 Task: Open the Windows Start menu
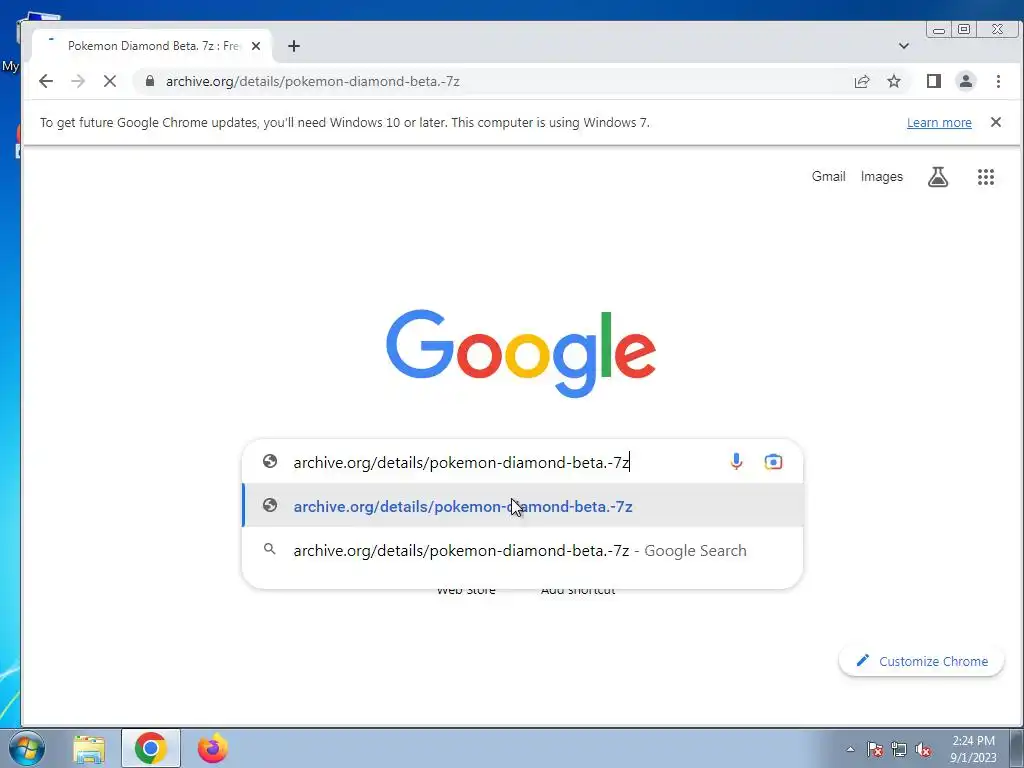[26, 748]
